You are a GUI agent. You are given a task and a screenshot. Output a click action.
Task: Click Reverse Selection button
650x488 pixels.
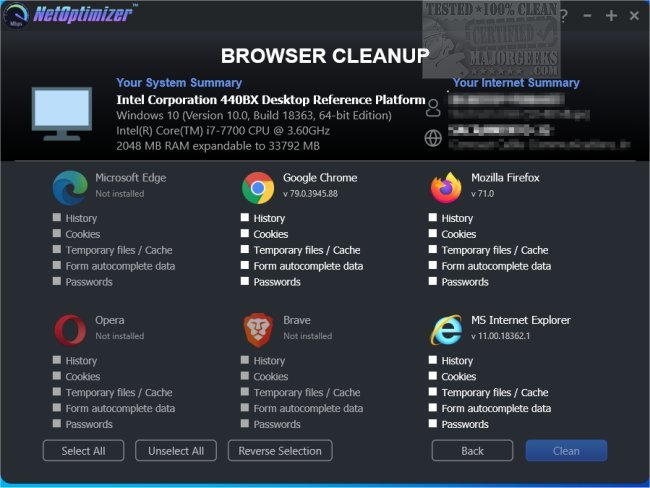click(x=280, y=450)
